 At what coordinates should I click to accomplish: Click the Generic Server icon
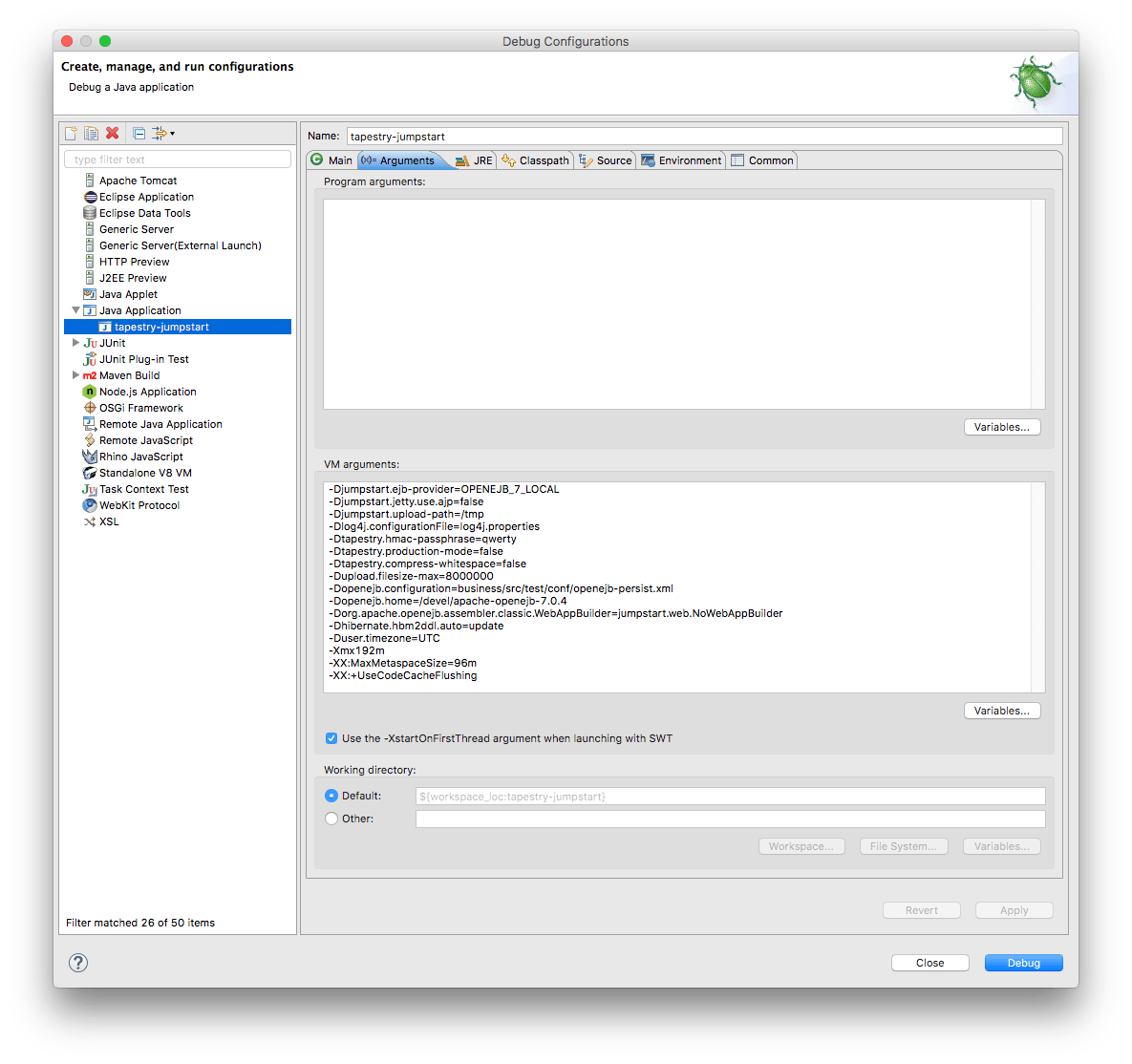pos(90,229)
